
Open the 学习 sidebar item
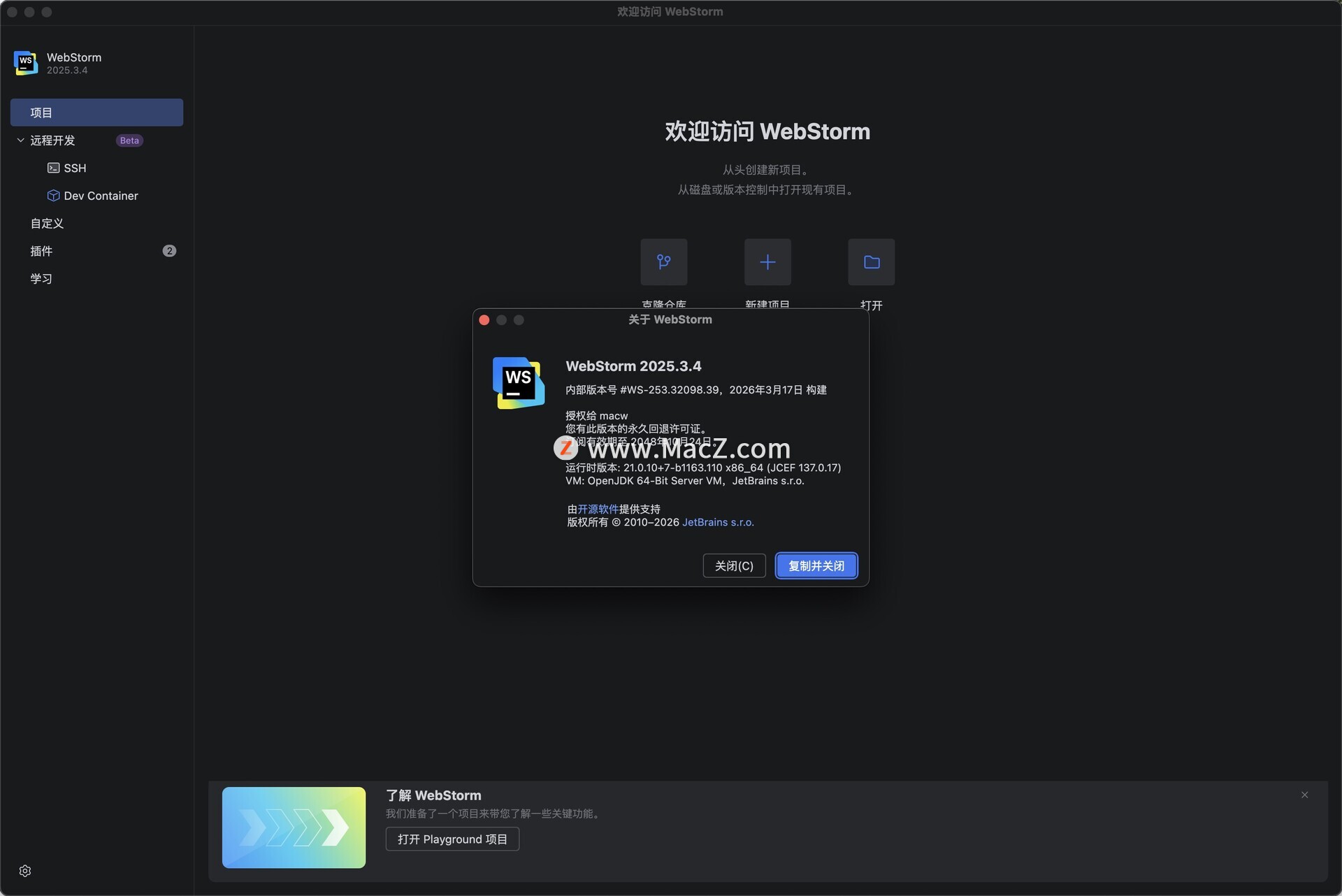coord(41,279)
